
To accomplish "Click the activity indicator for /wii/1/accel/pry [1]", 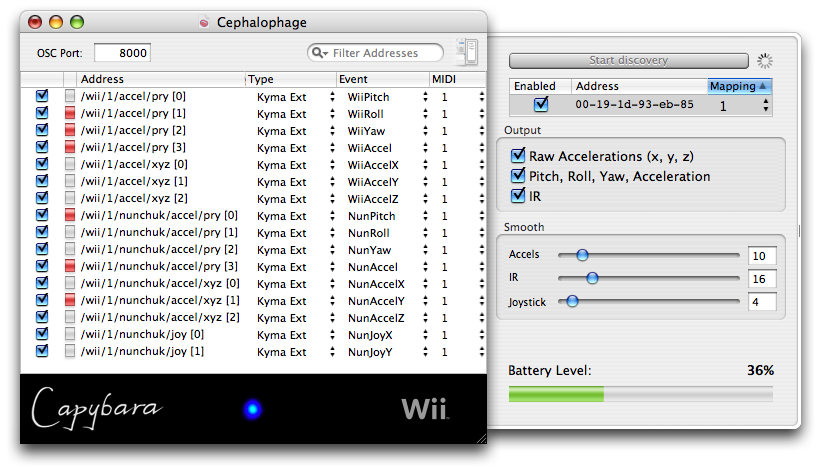I will pyautogui.click(x=70, y=113).
